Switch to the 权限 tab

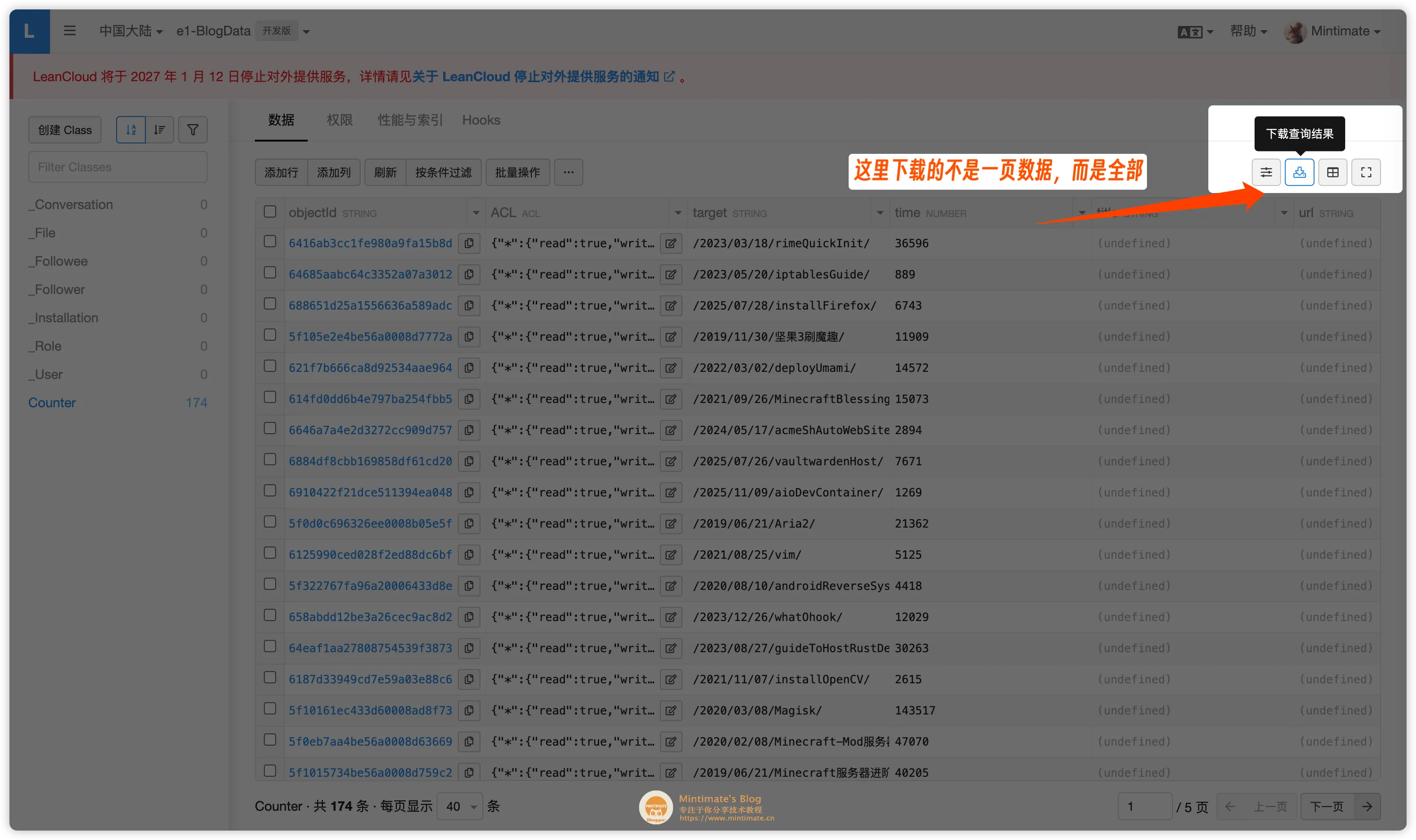pyautogui.click(x=339, y=120)
